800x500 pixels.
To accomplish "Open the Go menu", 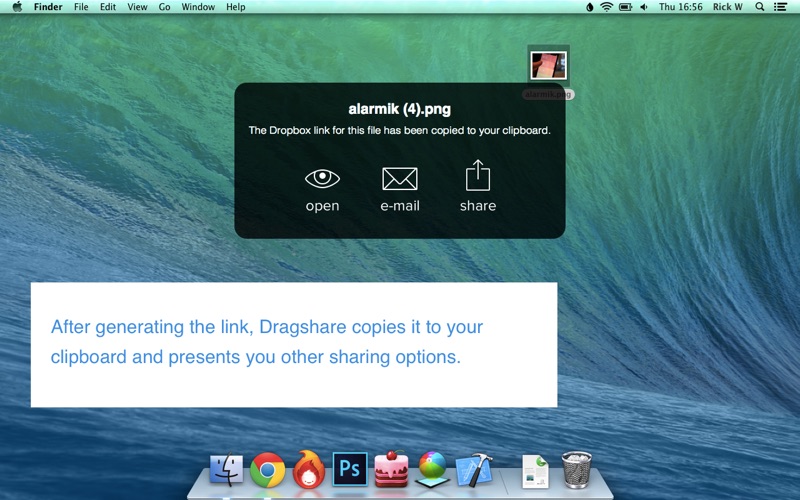I will pos(165,7).
